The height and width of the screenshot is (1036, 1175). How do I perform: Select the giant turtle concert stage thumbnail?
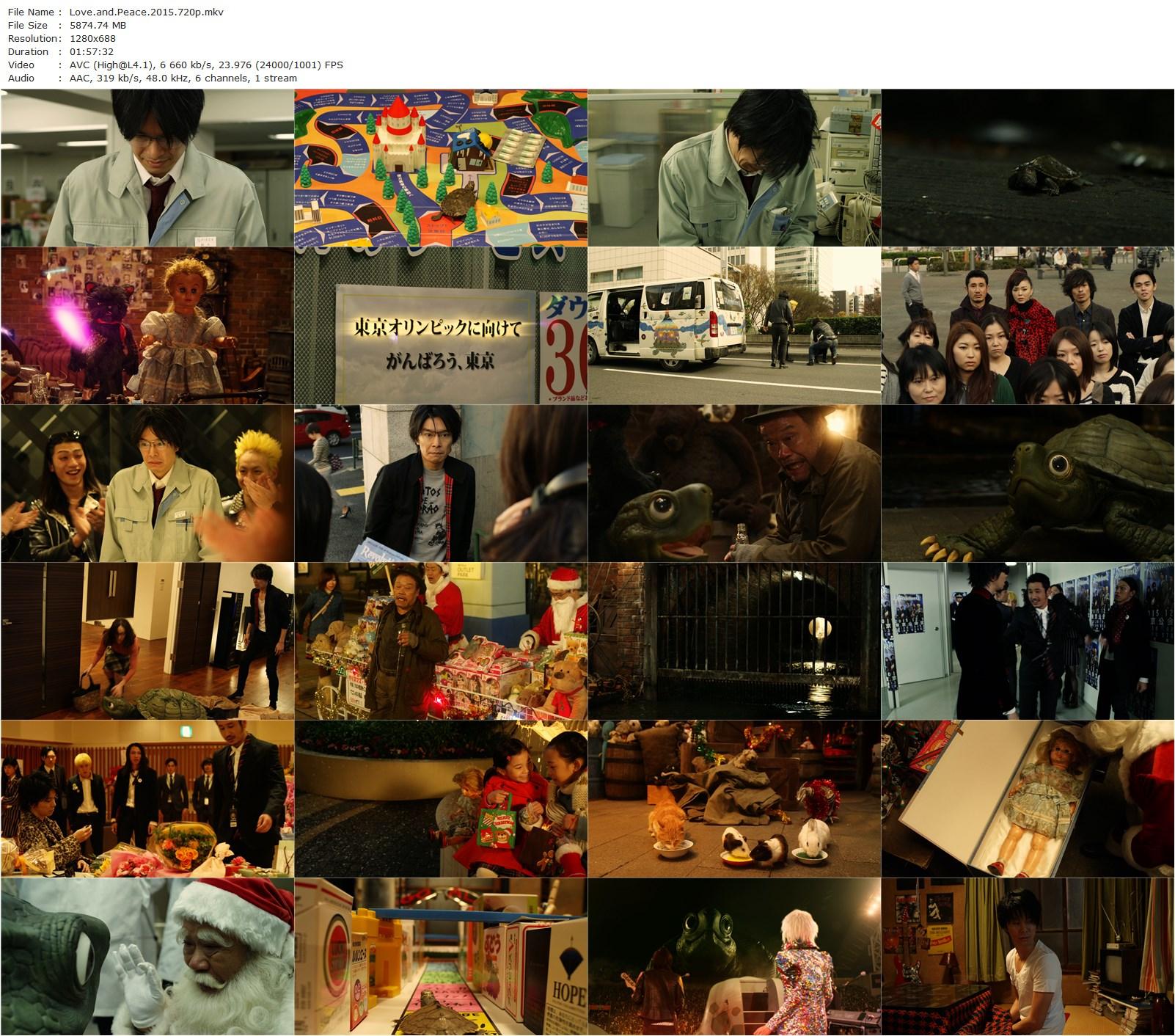point(733,957)
